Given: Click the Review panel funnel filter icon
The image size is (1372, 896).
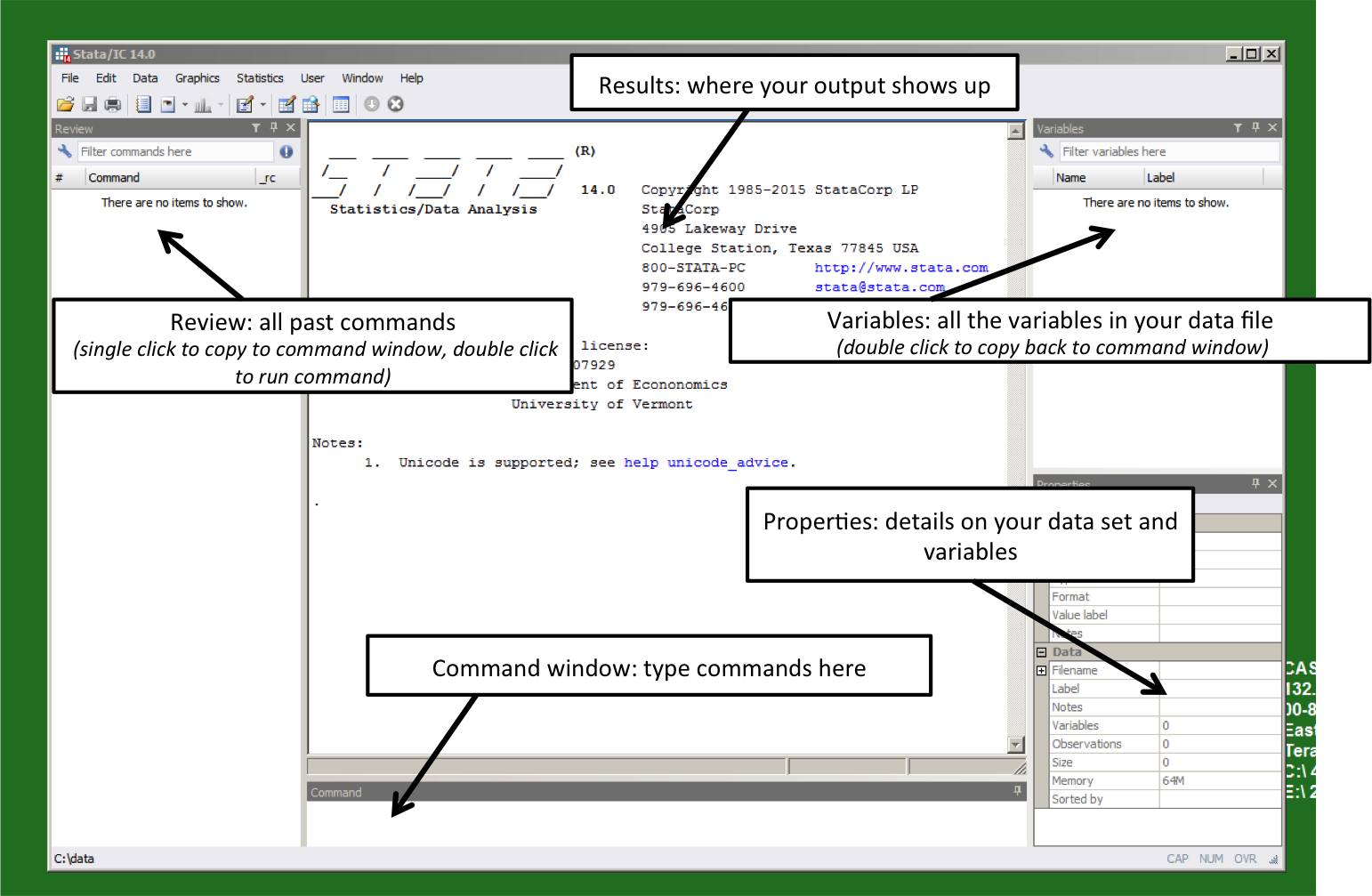Looking at the screenshot, I should (x=256, y=128).
